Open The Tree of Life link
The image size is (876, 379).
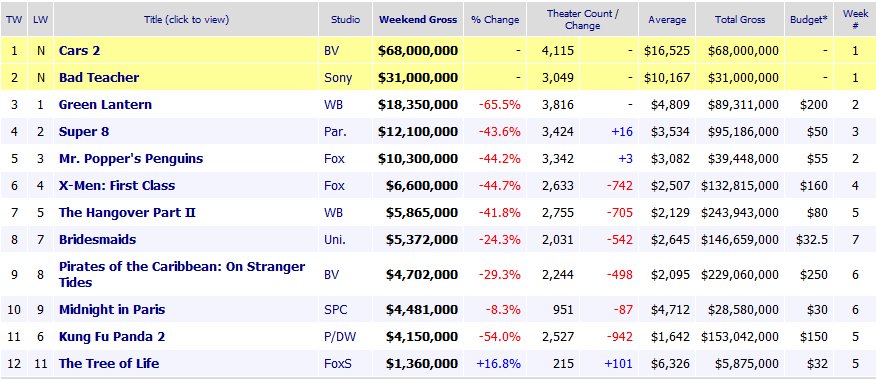click(109, 363)
